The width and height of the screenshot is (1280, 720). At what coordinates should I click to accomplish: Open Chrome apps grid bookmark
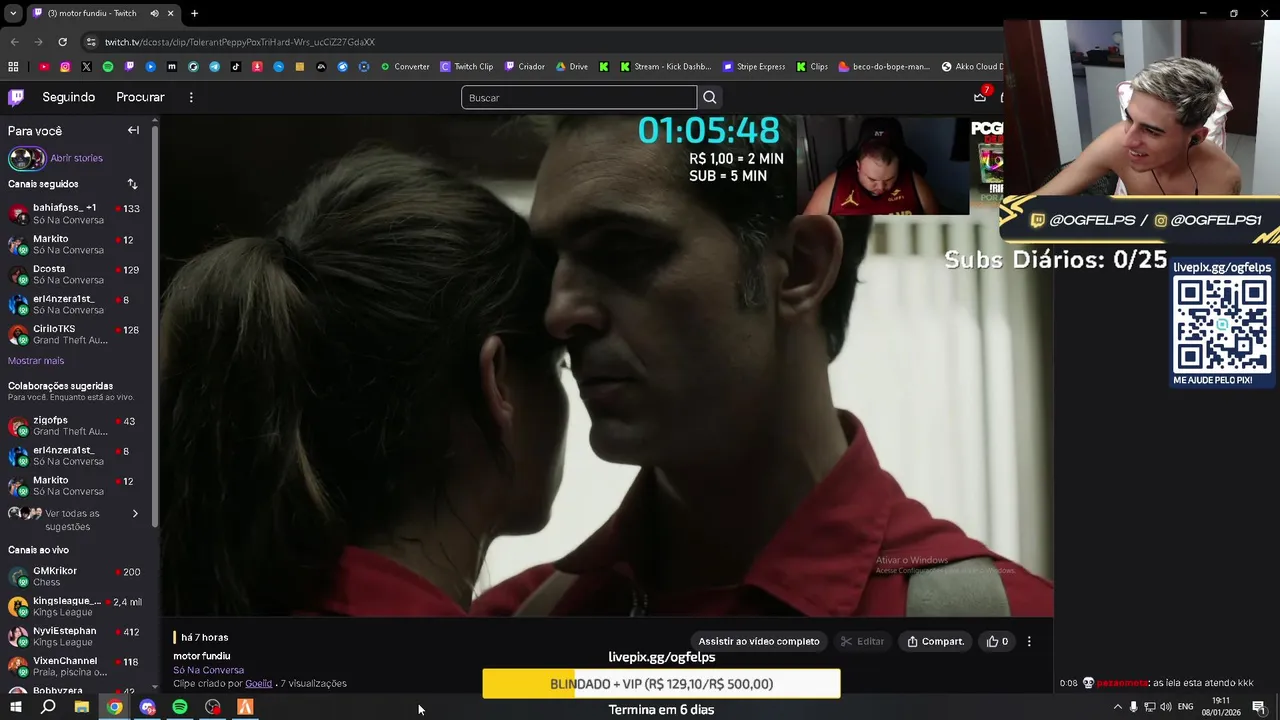click(x=13, y=67)
